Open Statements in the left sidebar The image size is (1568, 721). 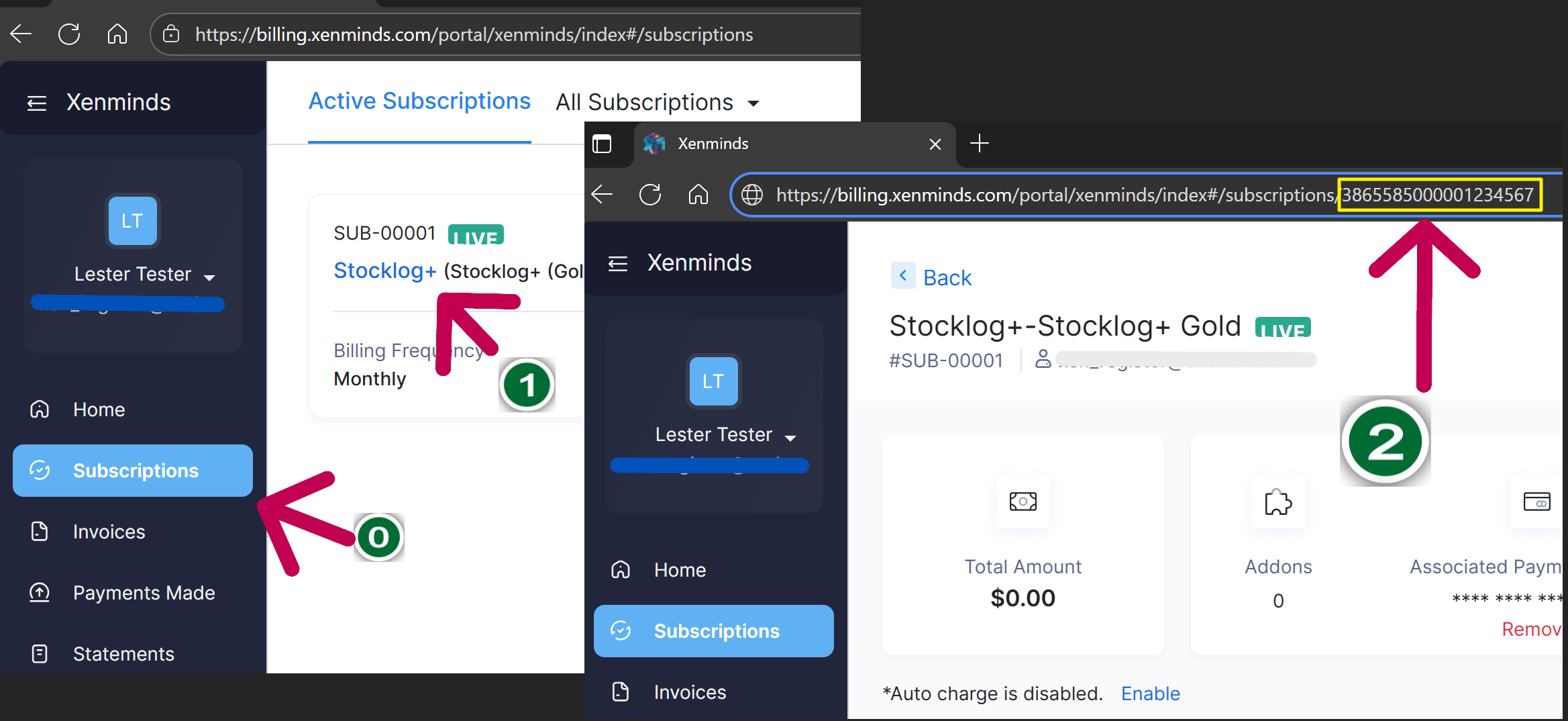[x=123, y=654]
